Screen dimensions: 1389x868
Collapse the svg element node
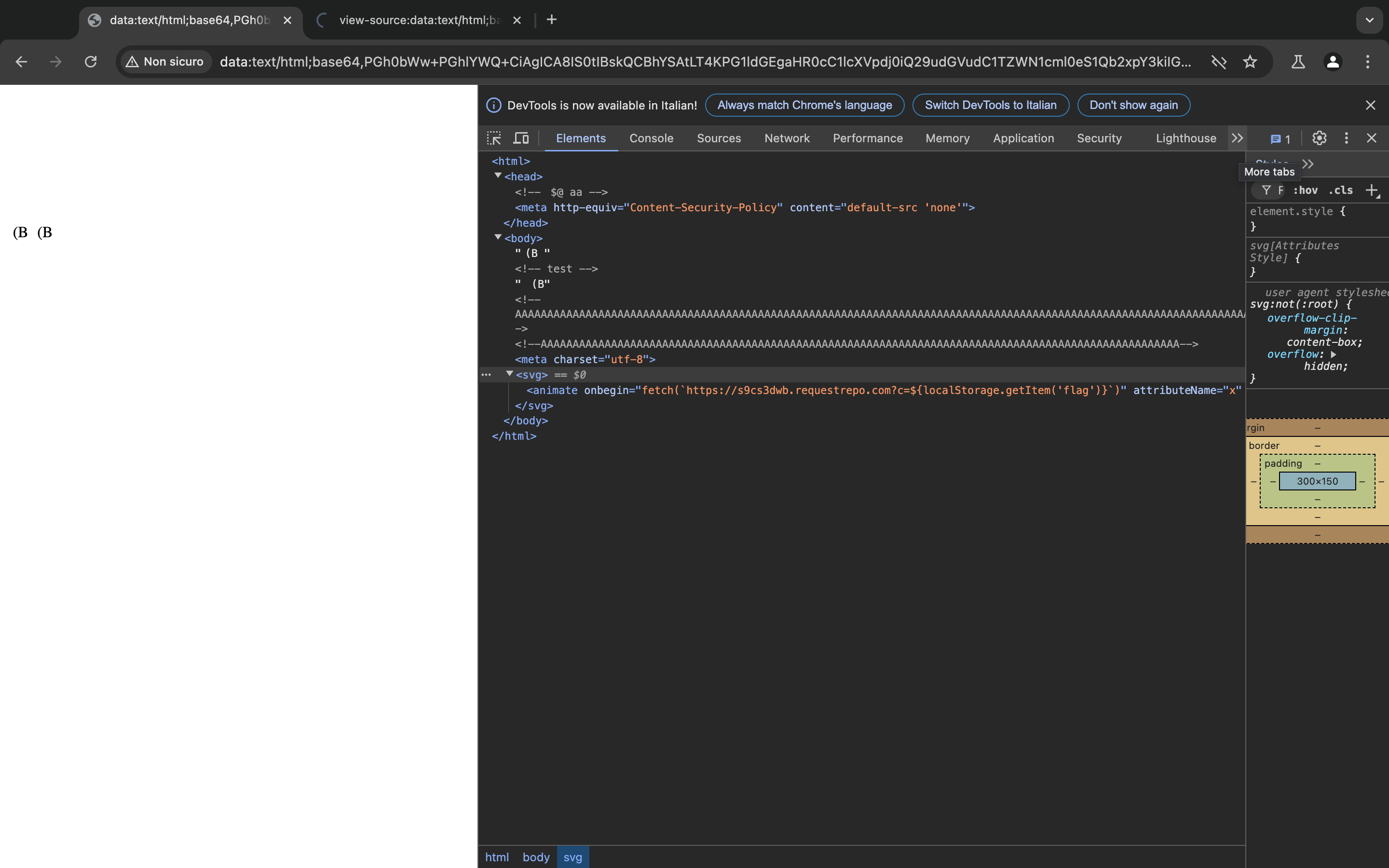tap(510, 374)
